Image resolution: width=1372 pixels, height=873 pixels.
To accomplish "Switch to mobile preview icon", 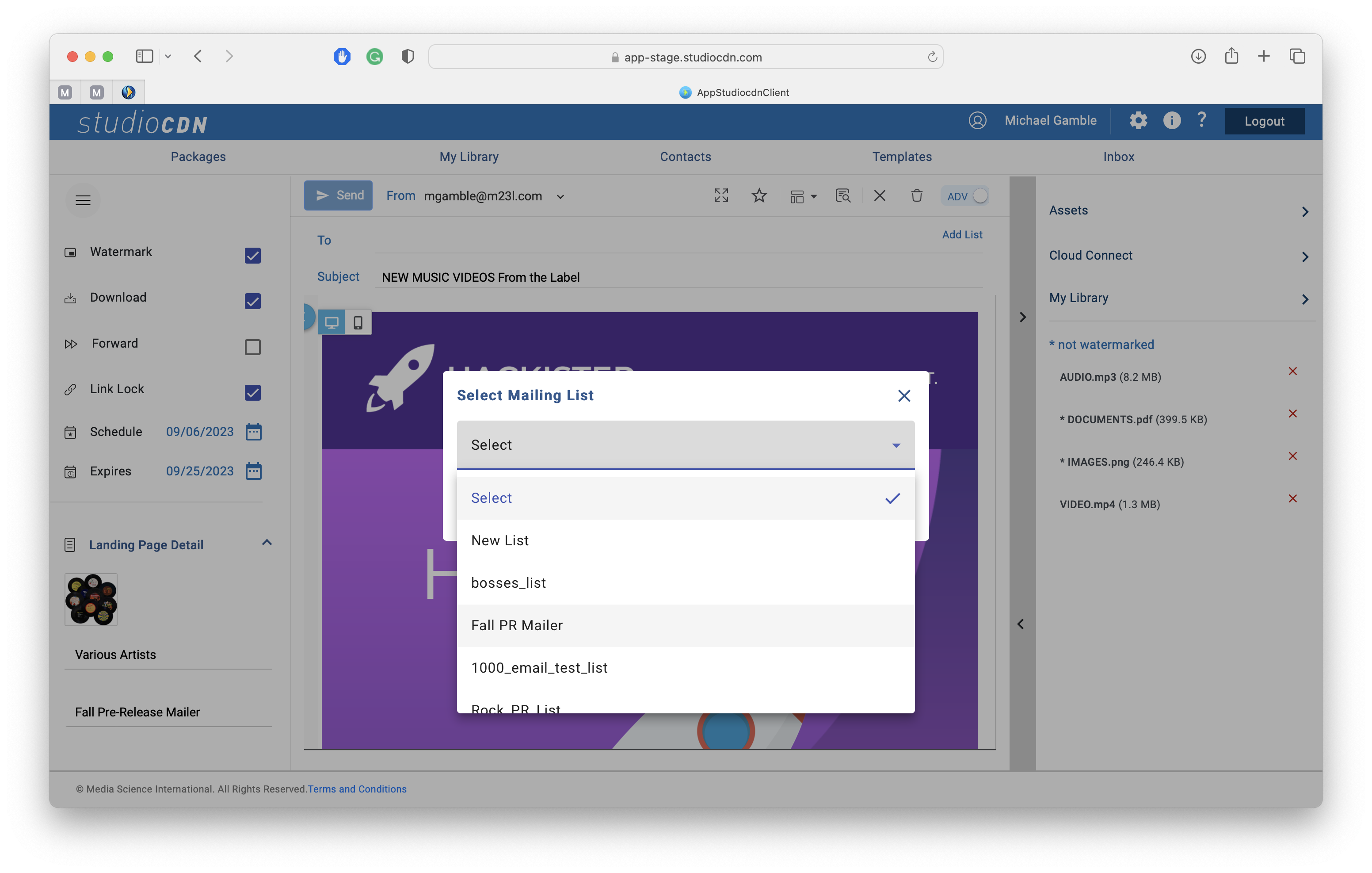I will coord(358,322).
